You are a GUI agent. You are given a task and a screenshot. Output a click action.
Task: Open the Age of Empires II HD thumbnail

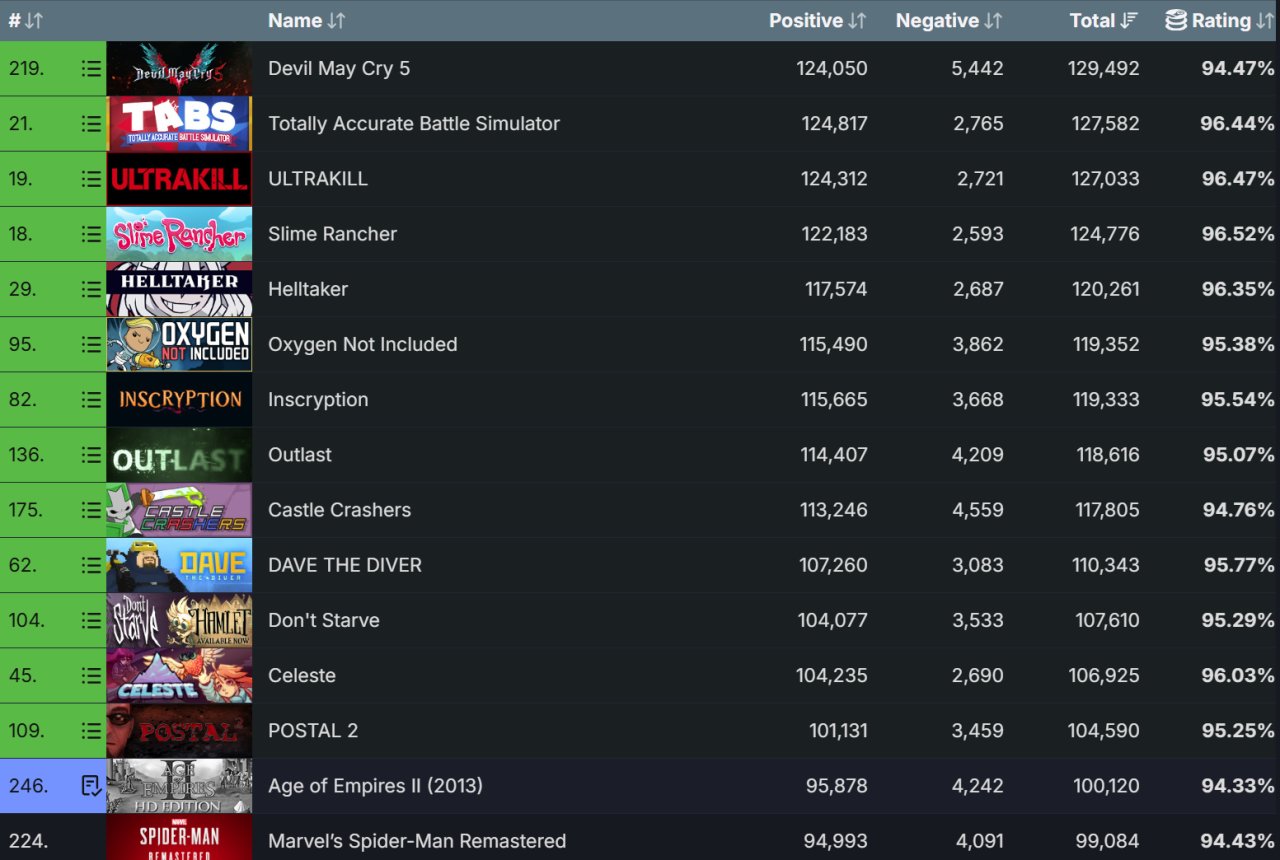(x=179, y=786)
